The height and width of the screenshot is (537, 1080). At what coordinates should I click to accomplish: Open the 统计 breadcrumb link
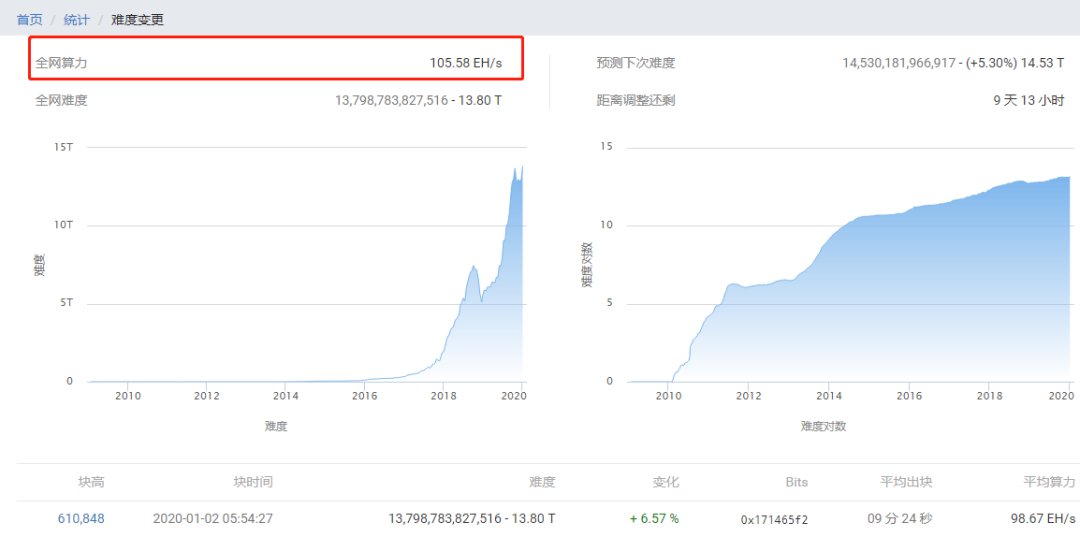pos(76,19)
